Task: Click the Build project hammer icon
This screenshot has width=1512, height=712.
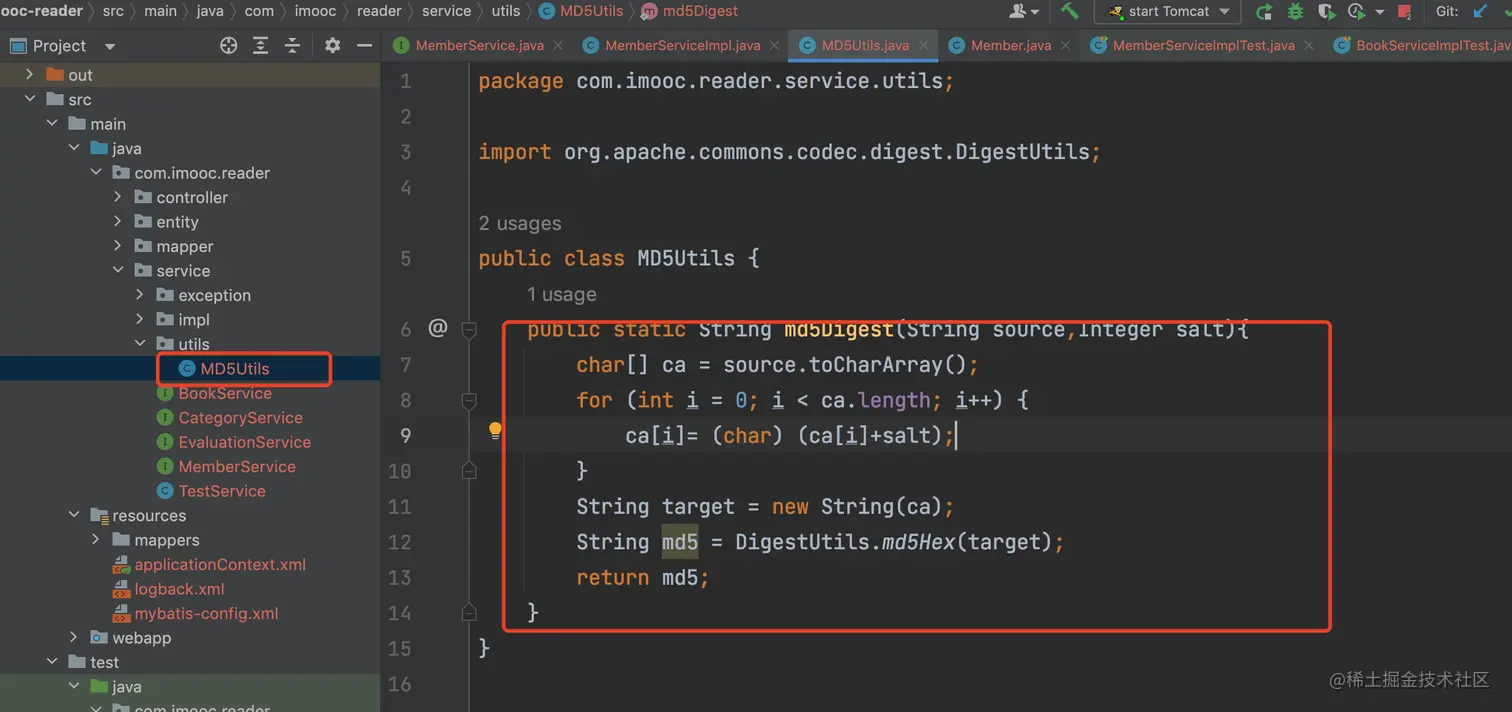Action: click(x=1070, y=11)
